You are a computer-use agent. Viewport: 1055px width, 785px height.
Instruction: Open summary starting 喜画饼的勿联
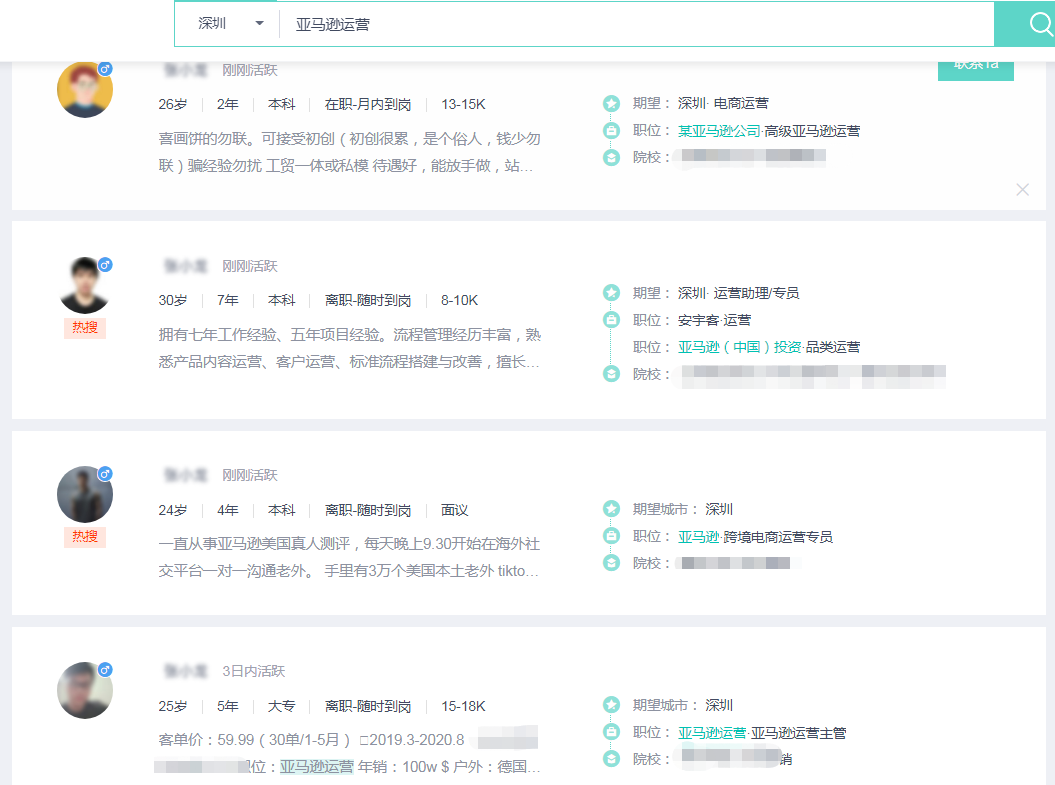pos(349,152)
